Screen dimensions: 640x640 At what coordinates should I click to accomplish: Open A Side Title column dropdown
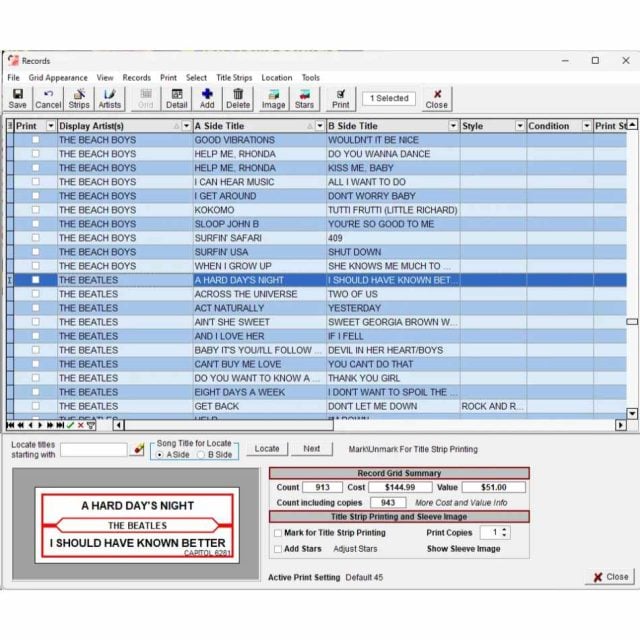[x=320, y=126]
